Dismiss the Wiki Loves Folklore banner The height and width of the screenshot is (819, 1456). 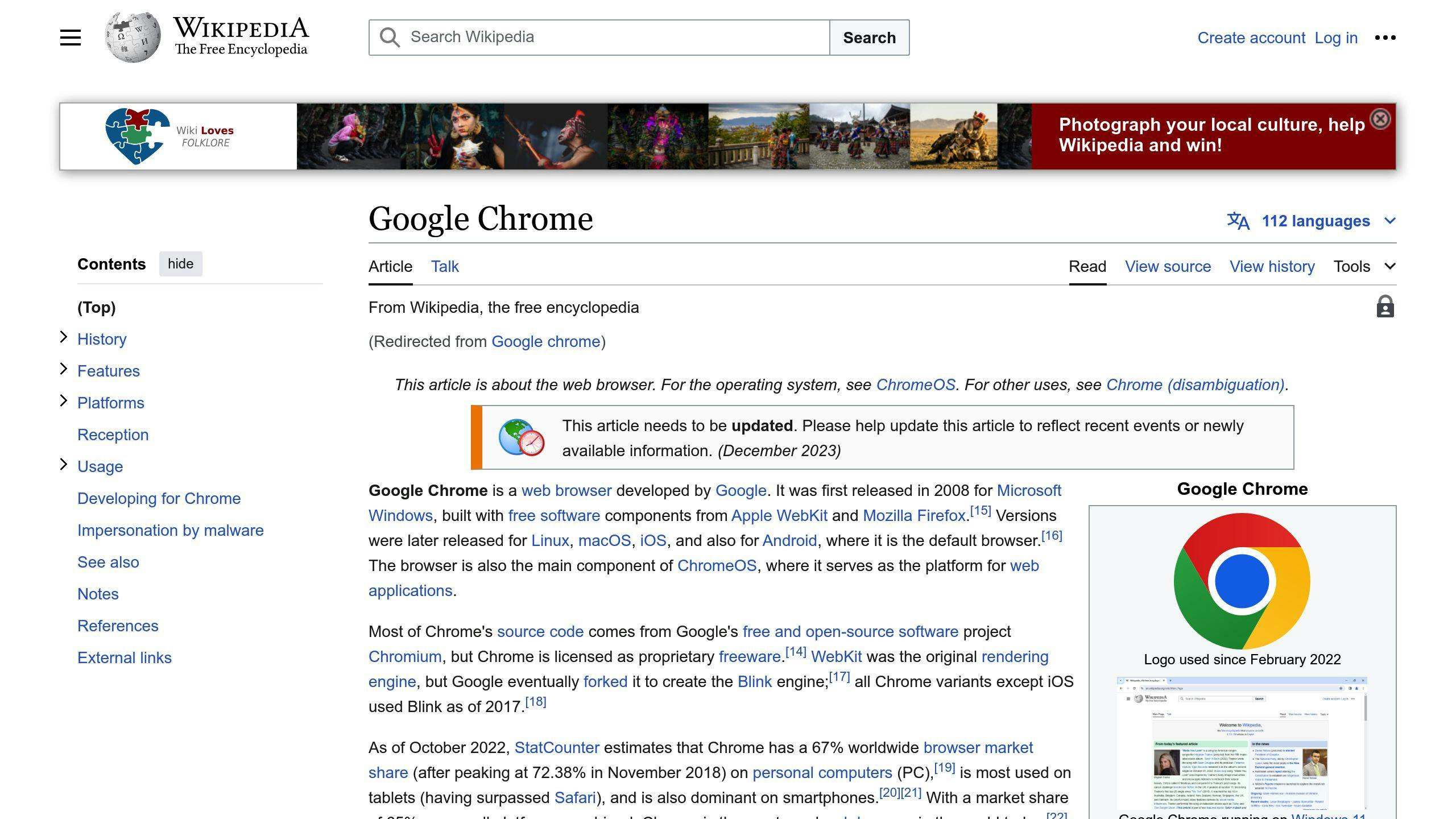1380,118
